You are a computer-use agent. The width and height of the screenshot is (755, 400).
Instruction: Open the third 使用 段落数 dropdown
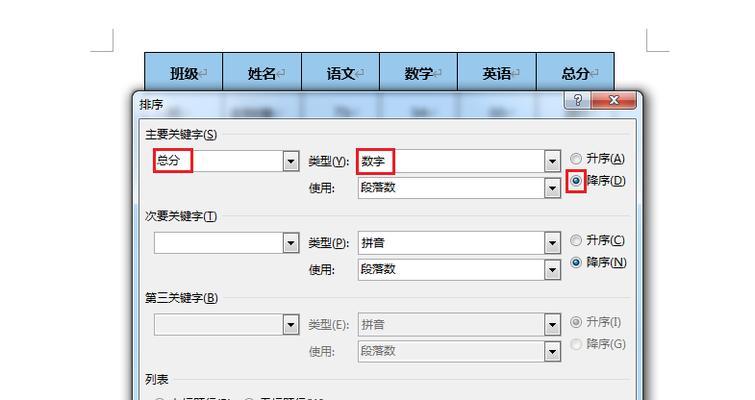coord(552,351)
